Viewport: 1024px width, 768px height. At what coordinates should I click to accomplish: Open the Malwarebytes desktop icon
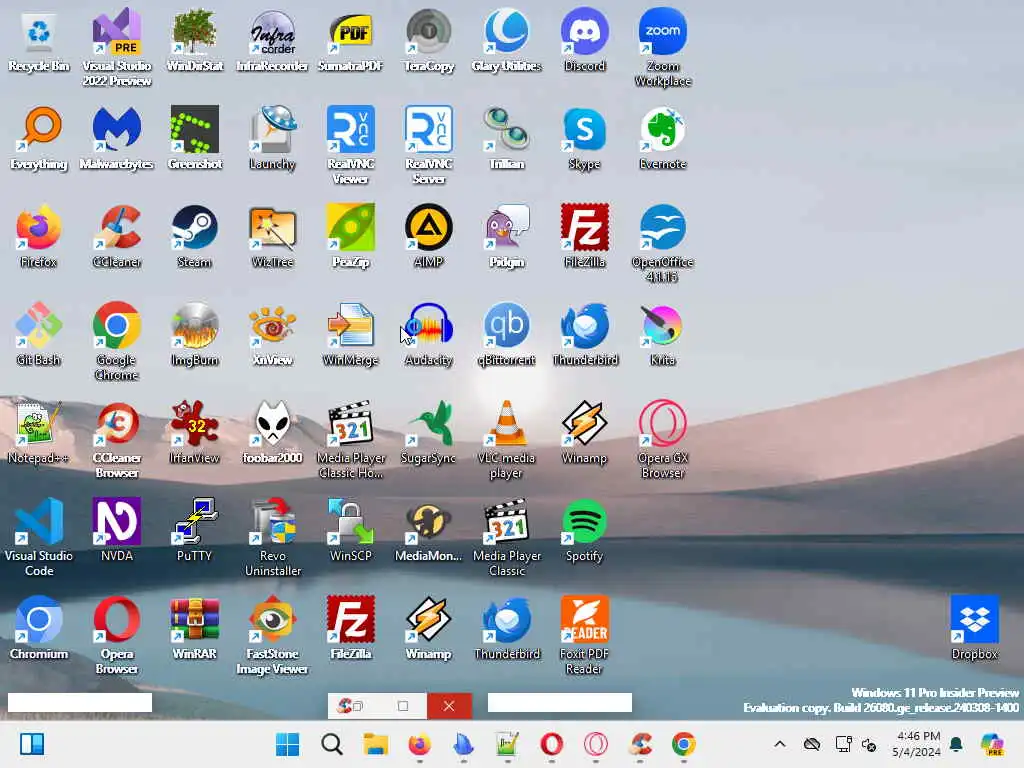tap(116, 138)
